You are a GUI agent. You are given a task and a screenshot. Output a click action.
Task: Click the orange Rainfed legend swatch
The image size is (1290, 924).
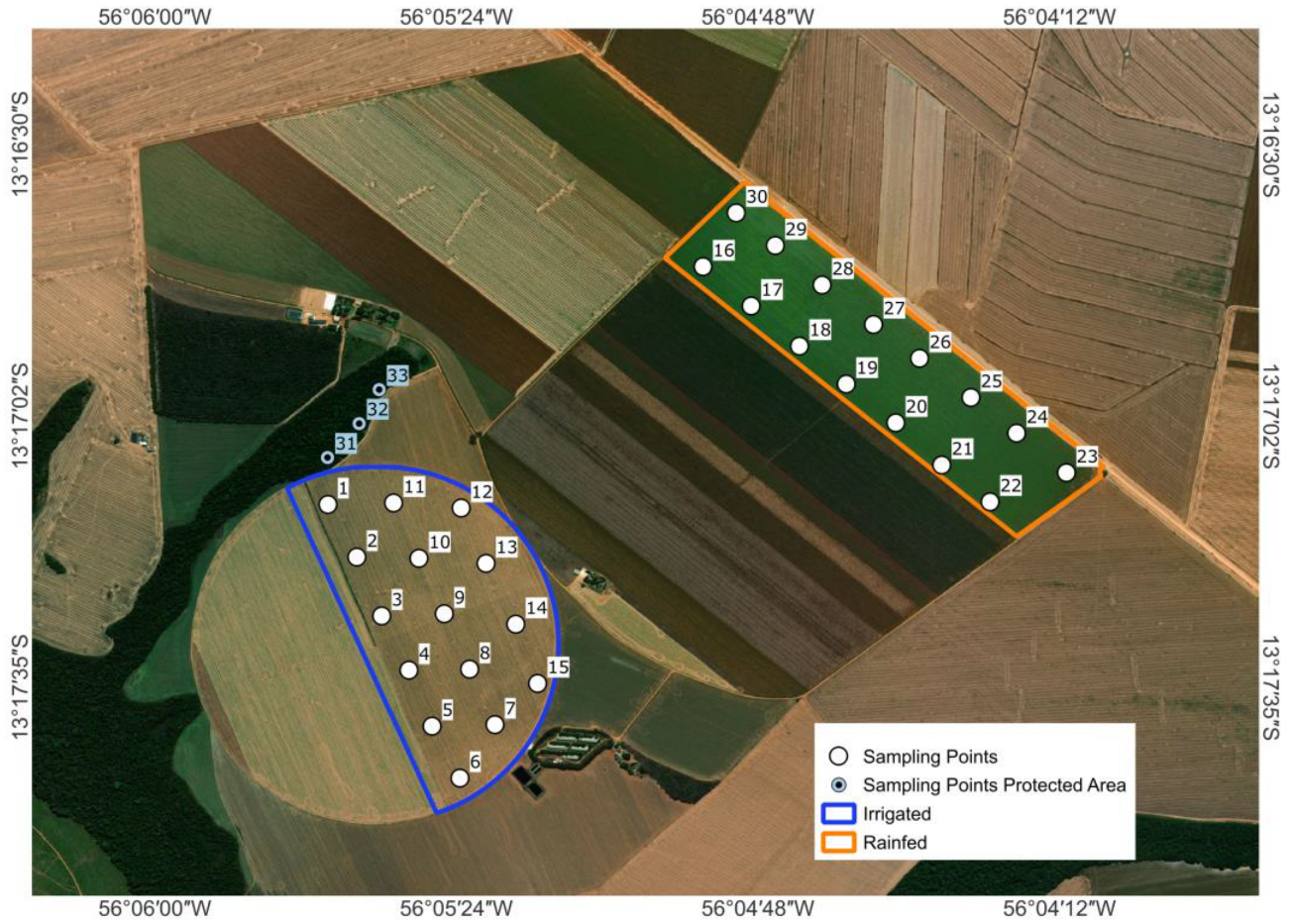(x=838, y=843)
